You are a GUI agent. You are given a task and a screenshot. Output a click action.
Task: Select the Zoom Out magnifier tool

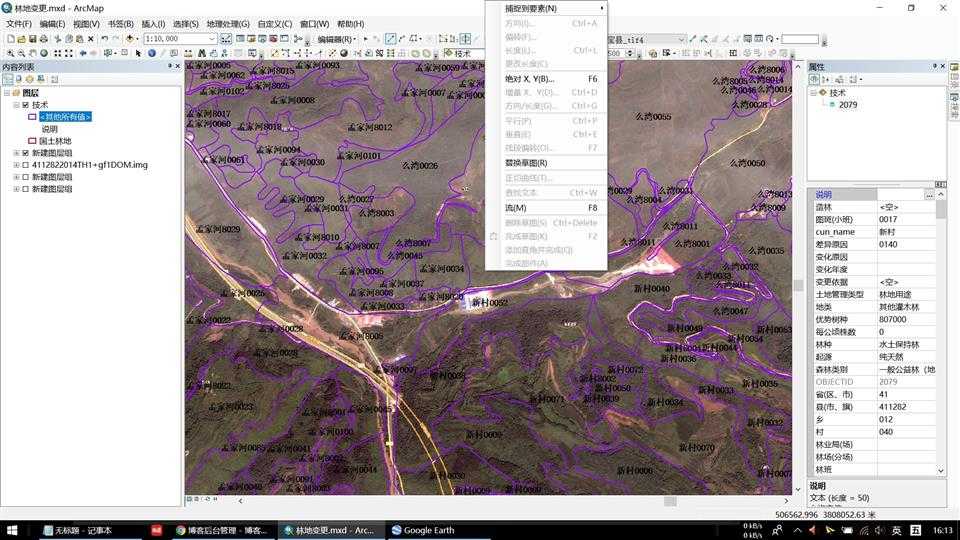[21, 53]
